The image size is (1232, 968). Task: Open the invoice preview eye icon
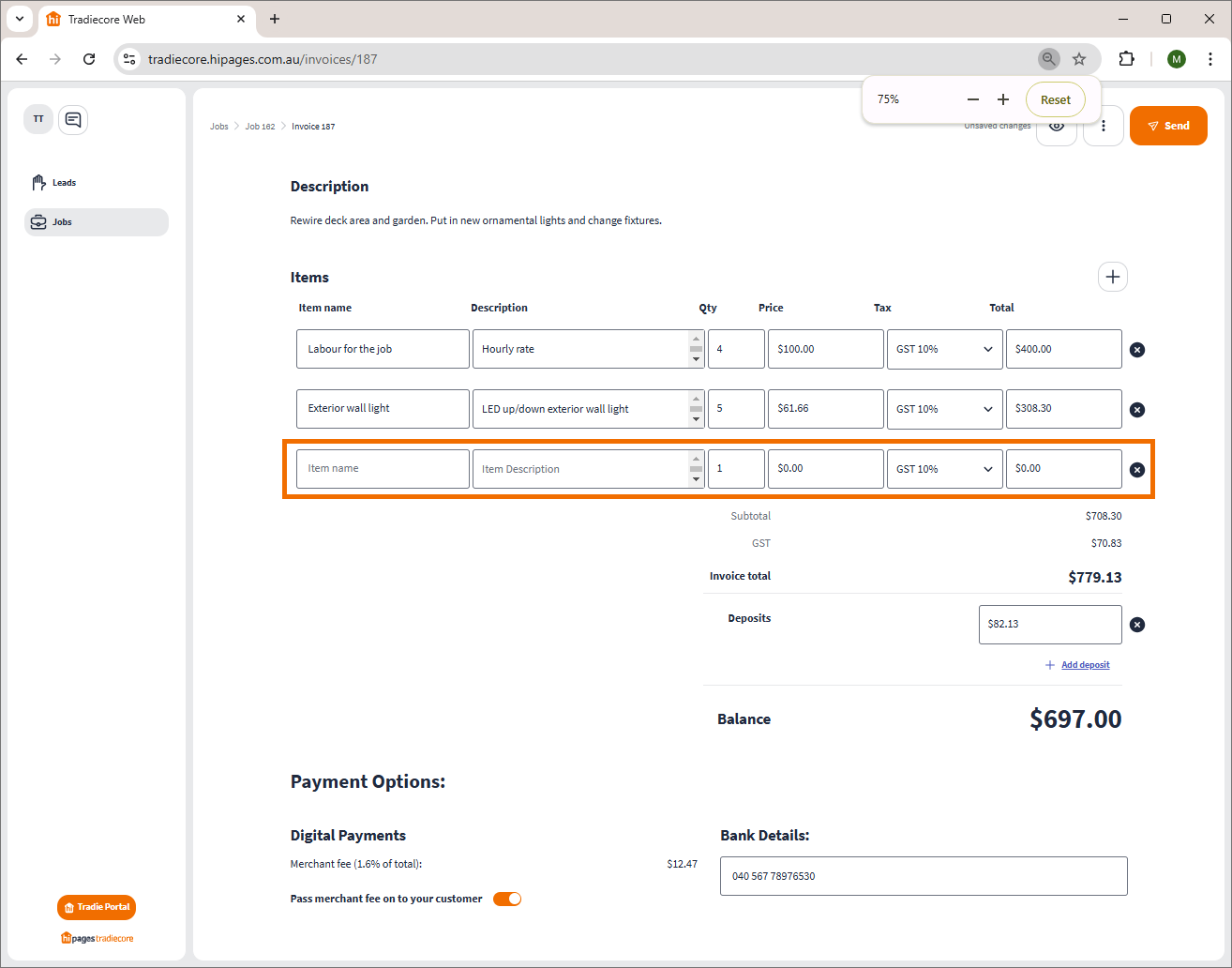pos(1057,127)
